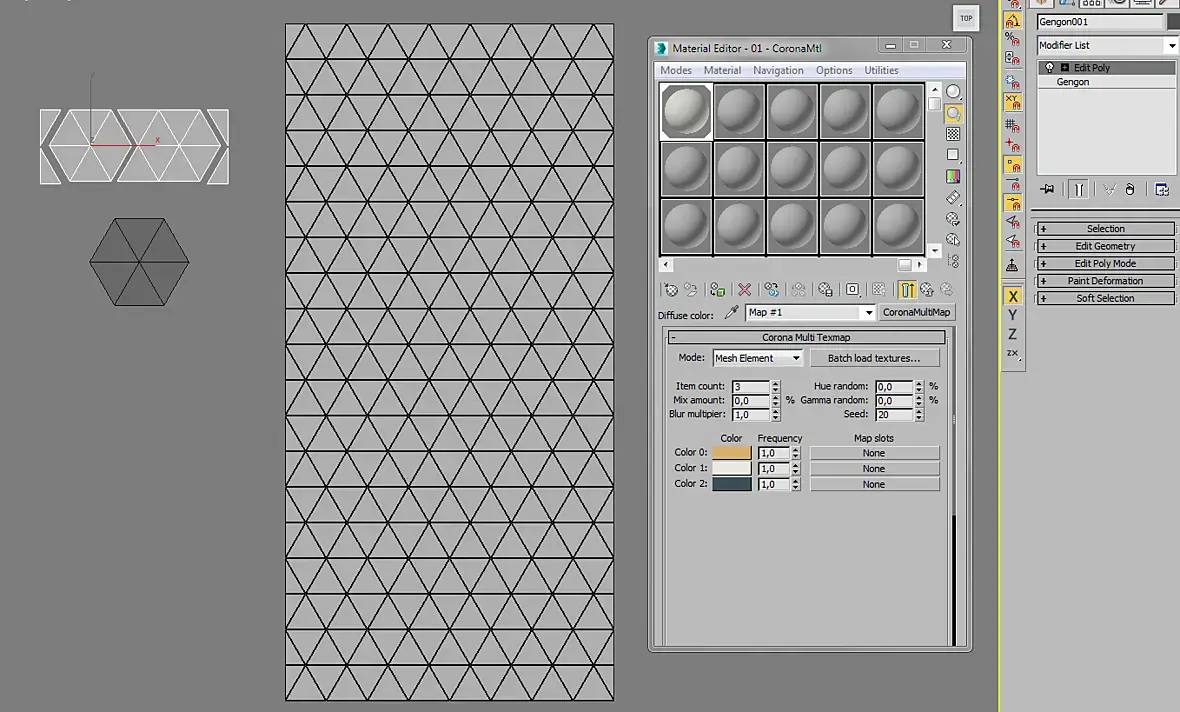Enable the checkered Background icon
Screen dimensions: 1180x712
(x=953, y=134)
